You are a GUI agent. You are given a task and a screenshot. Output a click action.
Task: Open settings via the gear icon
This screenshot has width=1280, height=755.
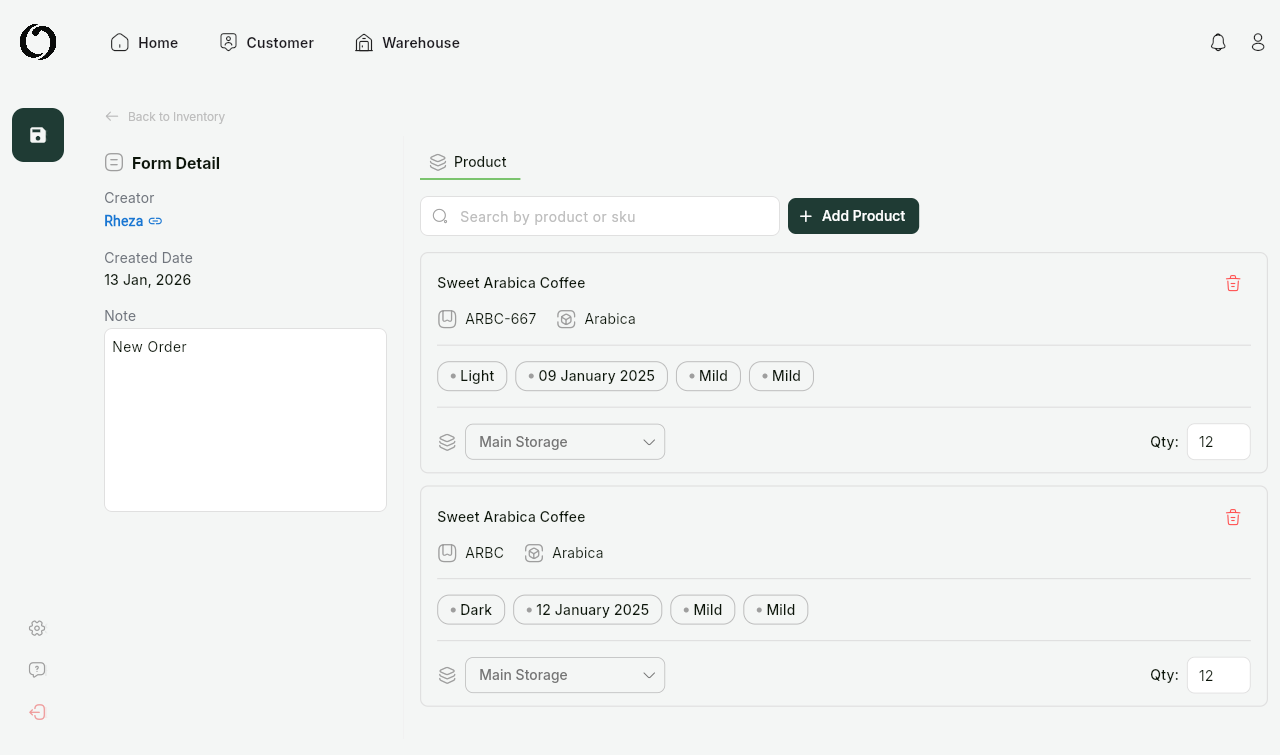click(x=37, y=628)
